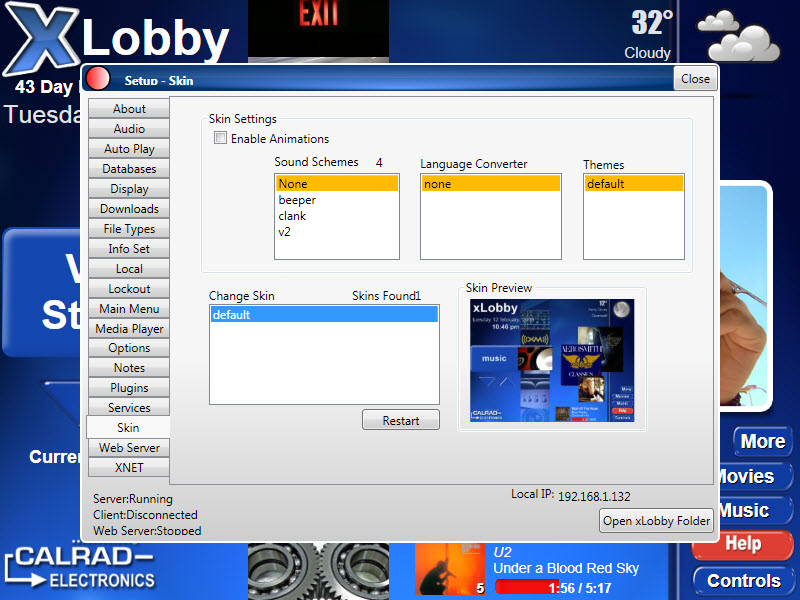This screenshot has width=800, height=600.
Task: Select the Local tab
Action: [129, 268]
